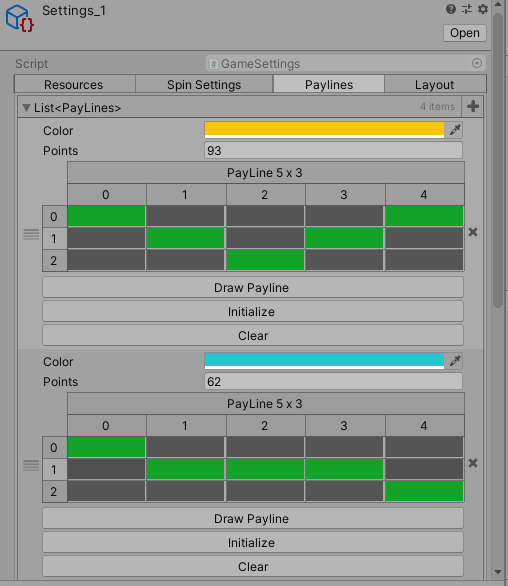Click row header 1 of first payline grid
The width and height of the screenshot is (508, 586).
click(55, 238)
